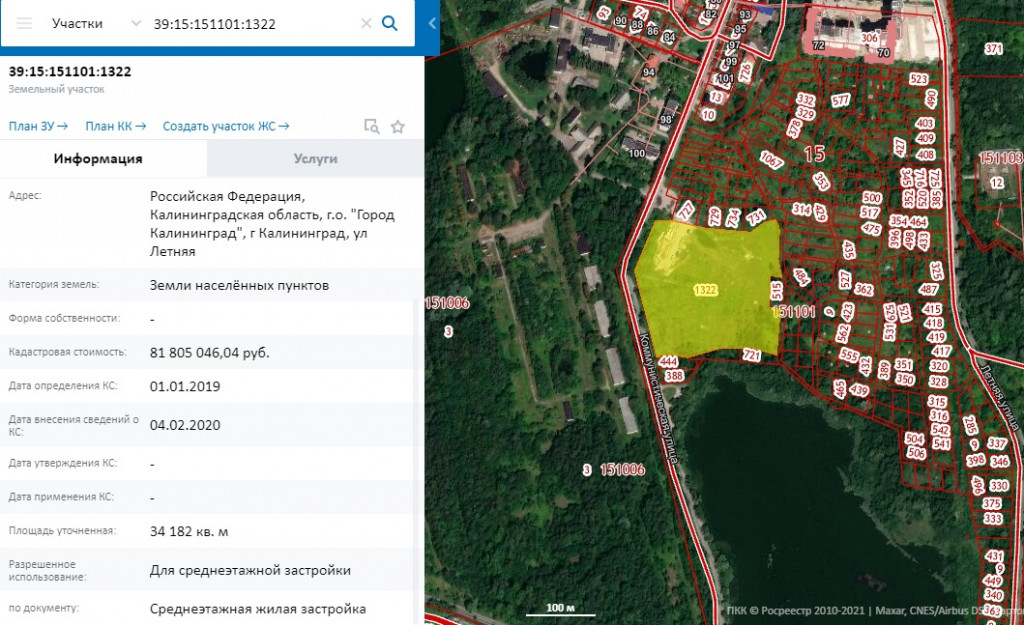This screenshot has height=625, width=1024.
Task: Click parcel label 1067 on map
Action: click(771, 159)
